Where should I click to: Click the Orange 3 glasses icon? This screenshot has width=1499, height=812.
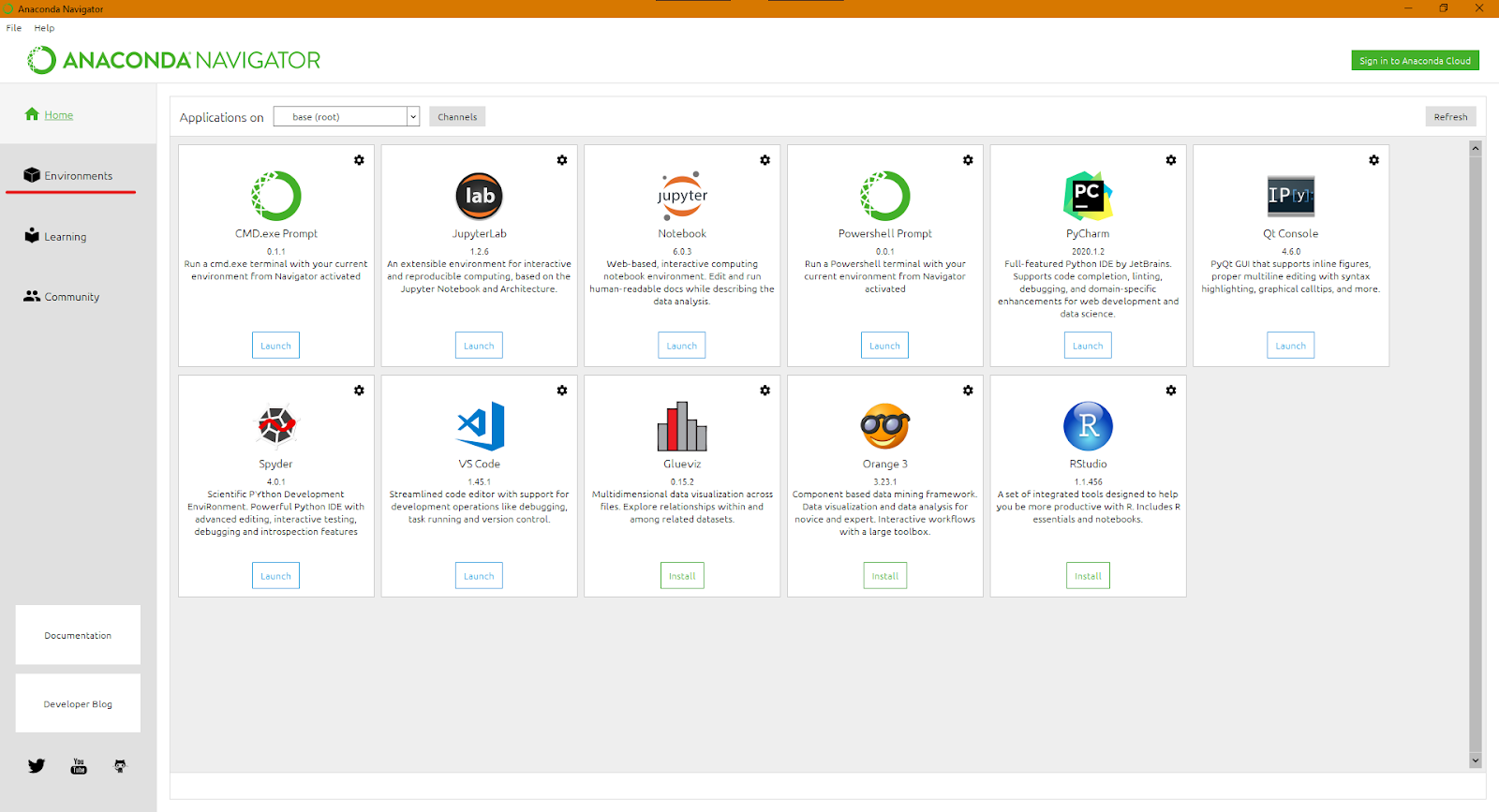(885, 426)
